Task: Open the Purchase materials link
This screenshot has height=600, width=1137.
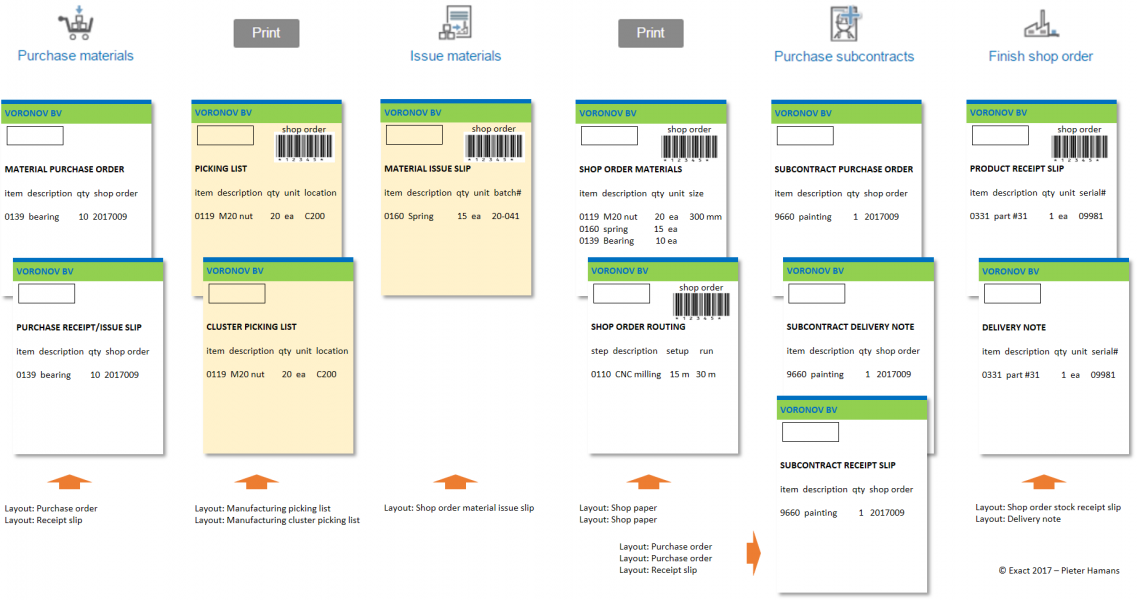Action: (x=75, y=56)
